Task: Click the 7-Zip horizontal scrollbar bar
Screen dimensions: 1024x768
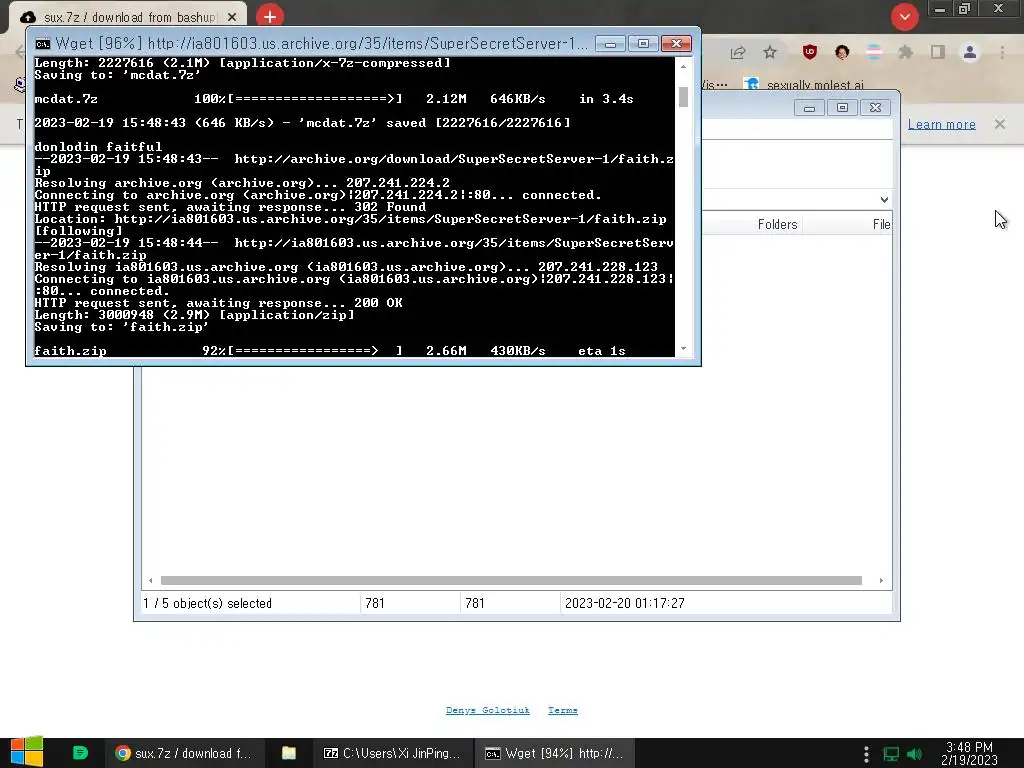Action: coord(511,581)
